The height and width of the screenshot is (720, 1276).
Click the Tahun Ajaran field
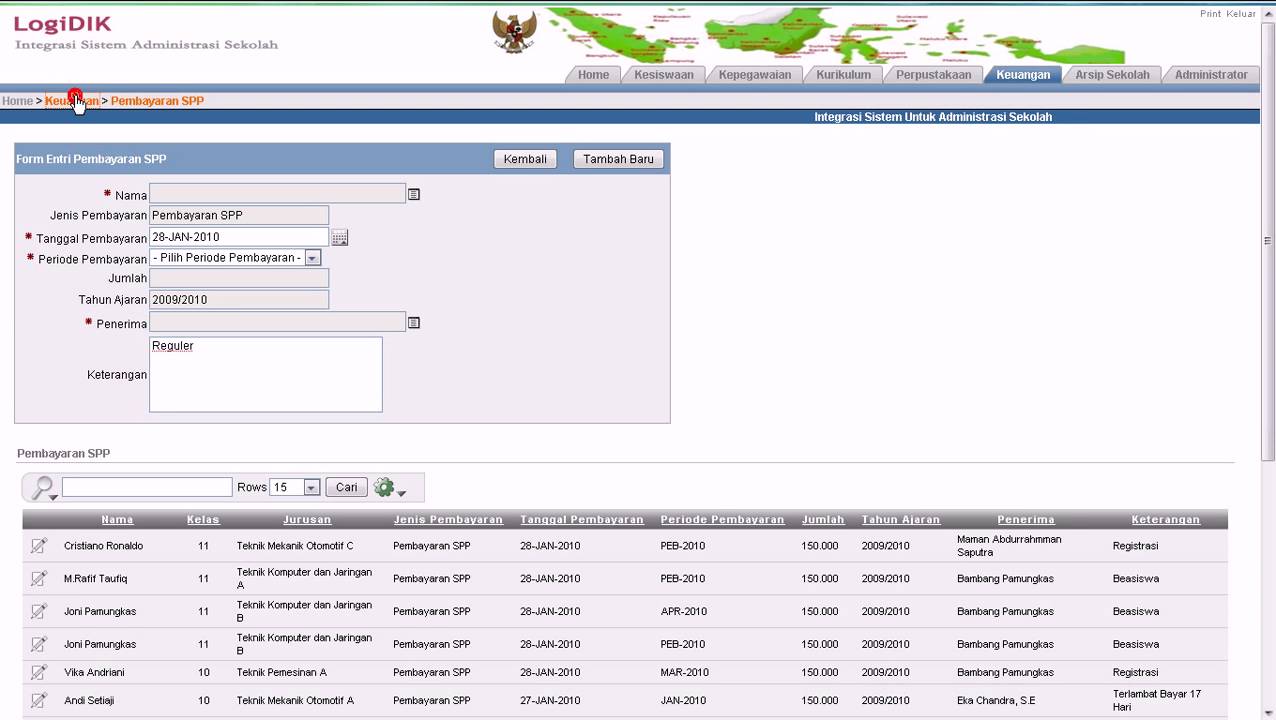click(x=239, y=300)
